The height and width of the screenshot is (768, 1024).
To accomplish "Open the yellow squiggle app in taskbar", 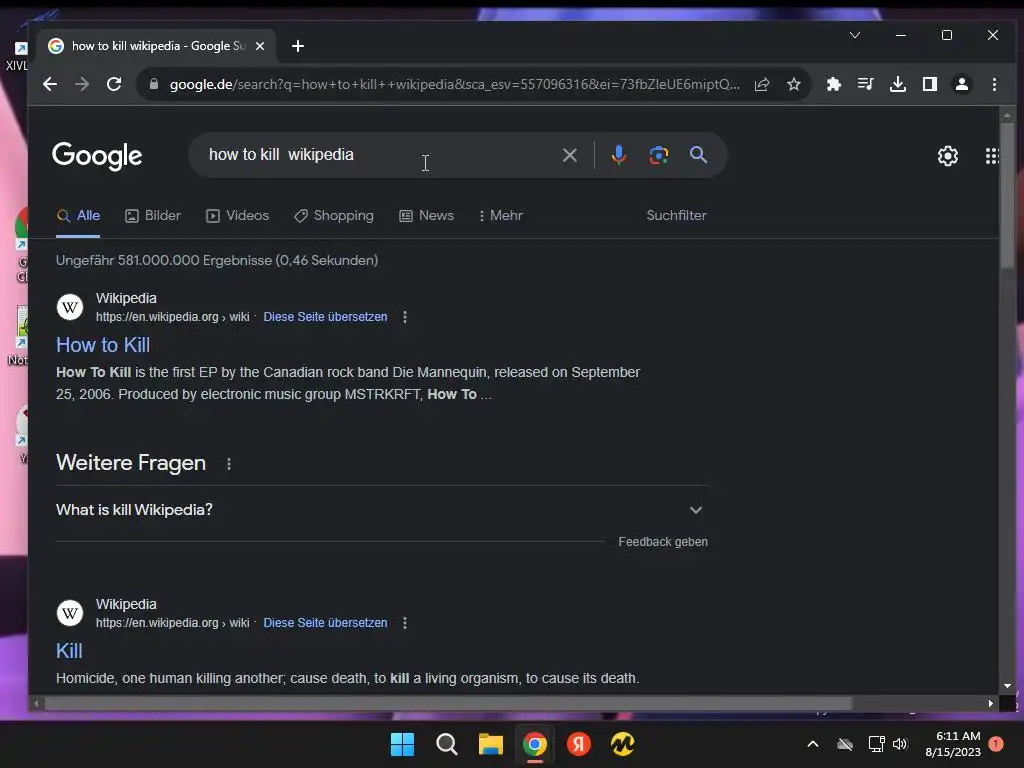I will [x=622, y=744].
